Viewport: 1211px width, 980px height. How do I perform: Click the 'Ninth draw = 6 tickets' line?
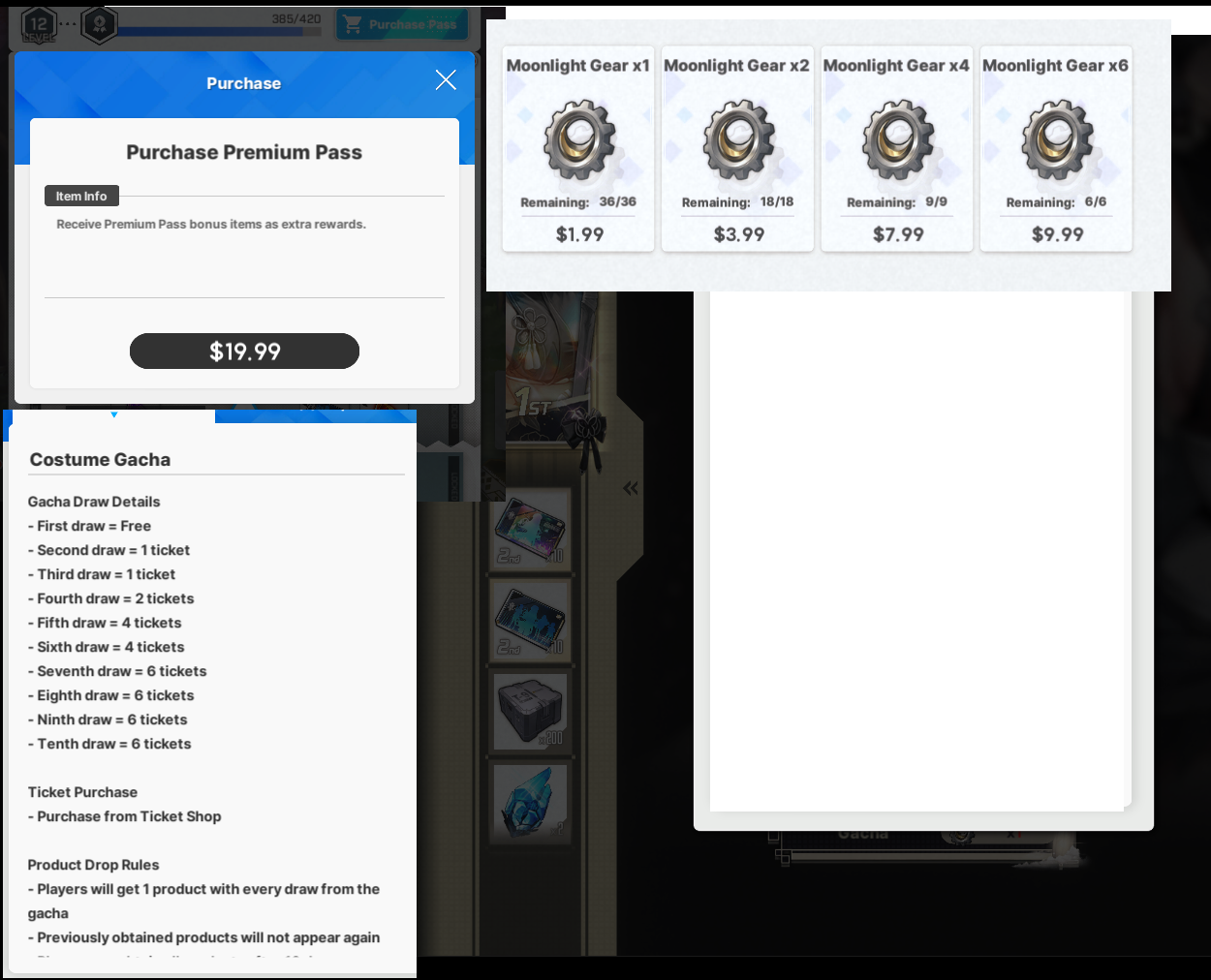(x=108, y=720)
